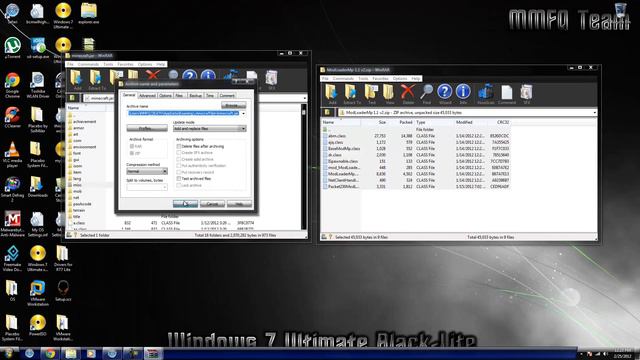The width and height of the screenshot is (640, 360).
Task: Open Malwarebytes Anti-Malware desktop icon
Action: pyautogui.click(x=12, y=224)
